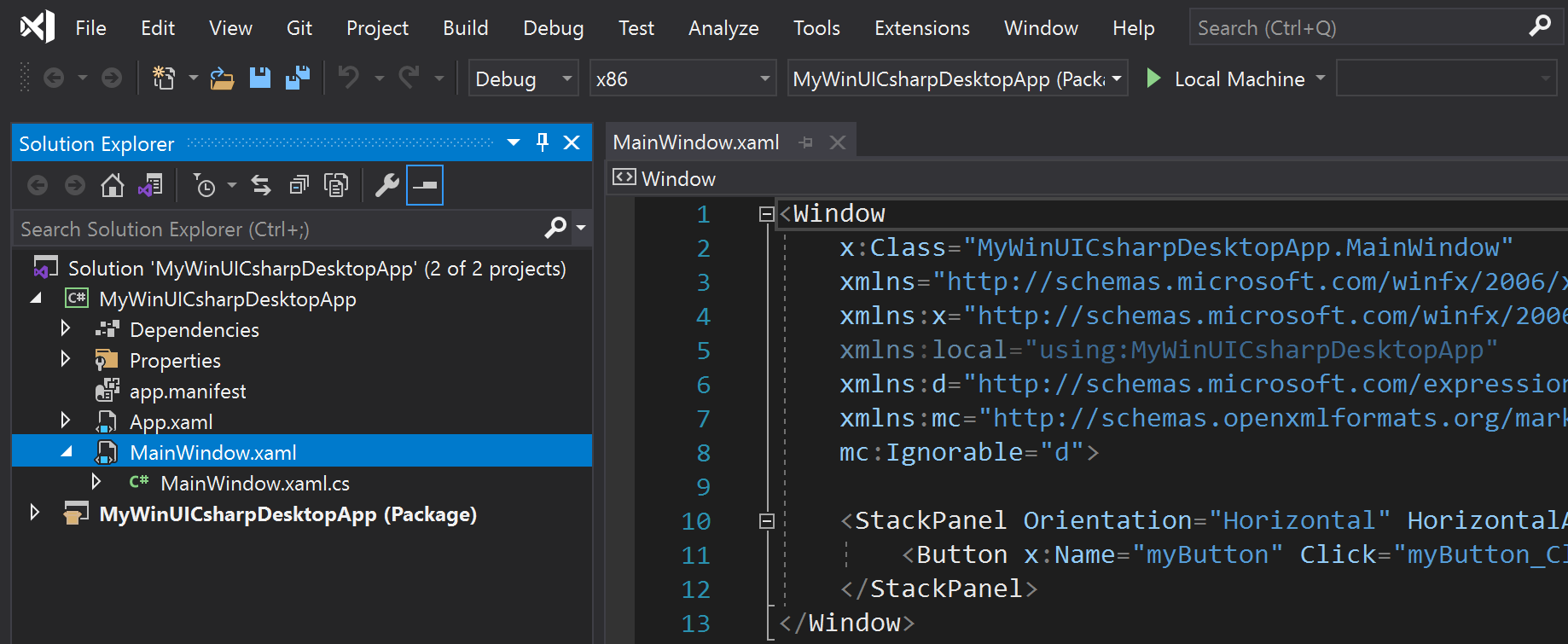
Task: Click into Search Solution Explorer field
Action: [x=279, y=229]
